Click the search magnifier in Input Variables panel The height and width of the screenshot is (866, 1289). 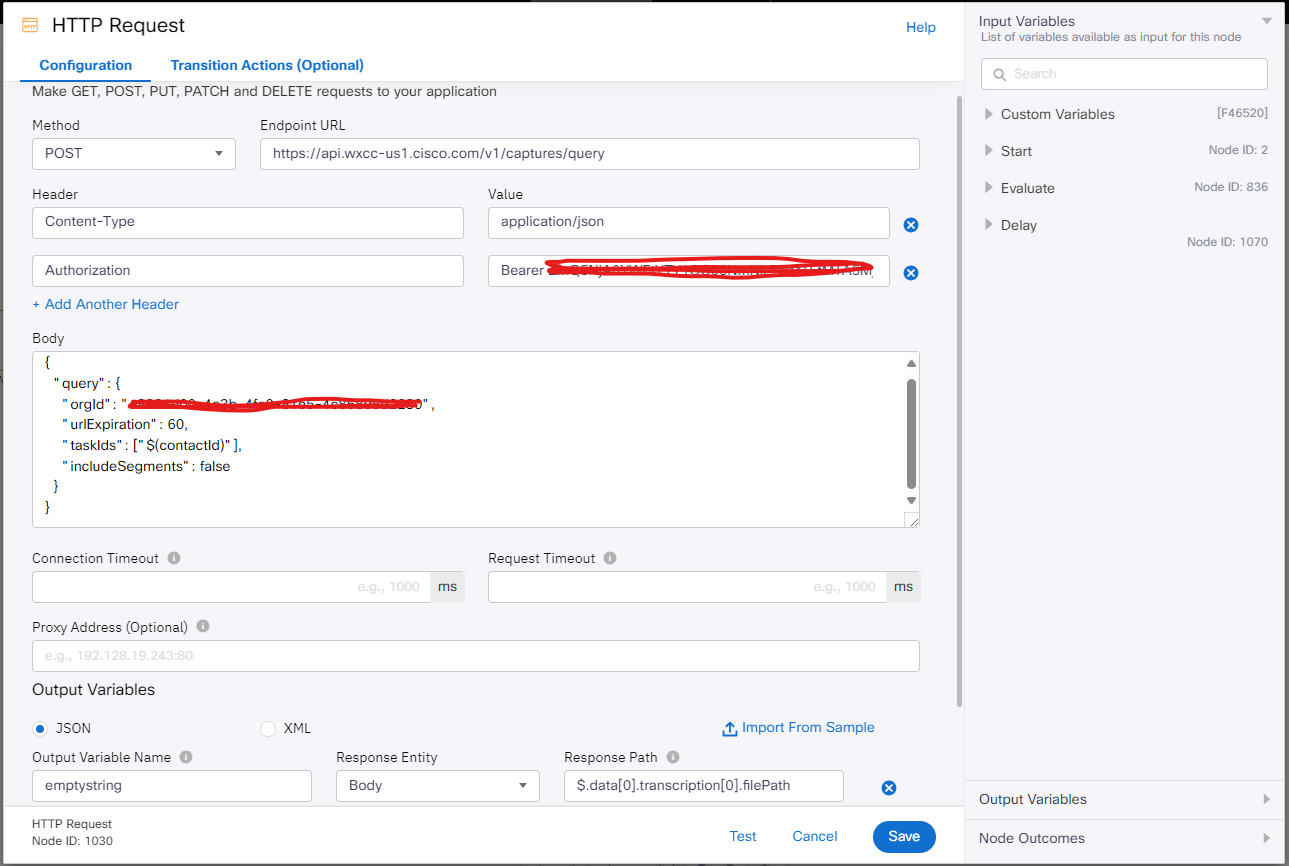click(x=999, y=73)
